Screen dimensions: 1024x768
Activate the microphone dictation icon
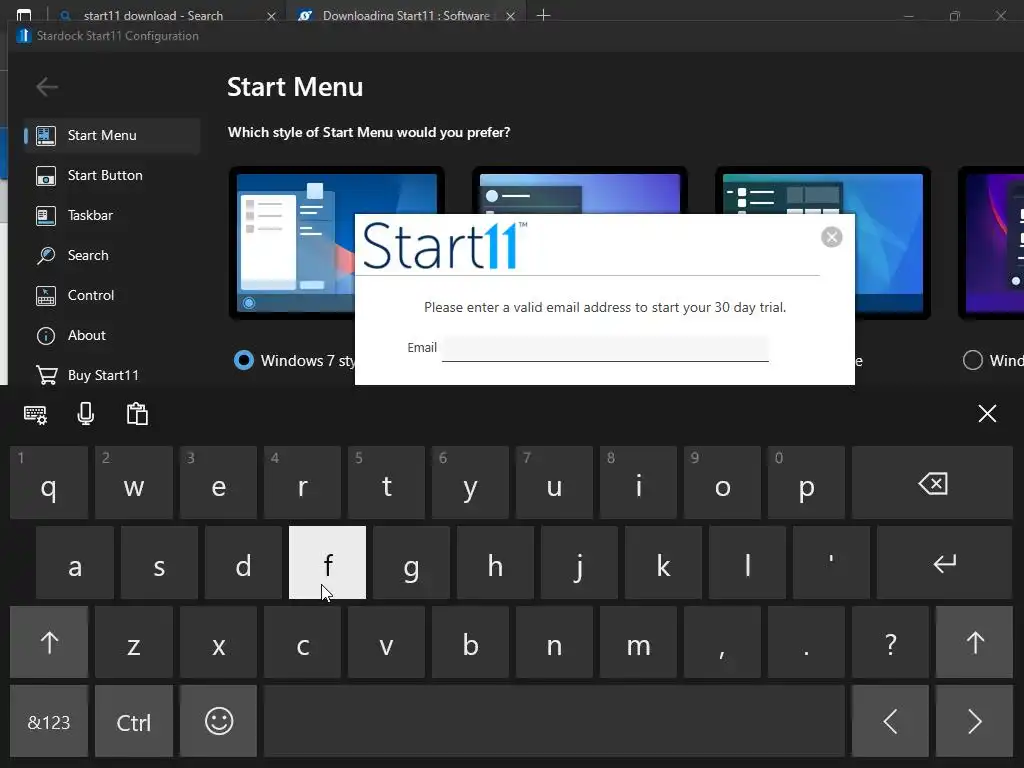[86, 414]
